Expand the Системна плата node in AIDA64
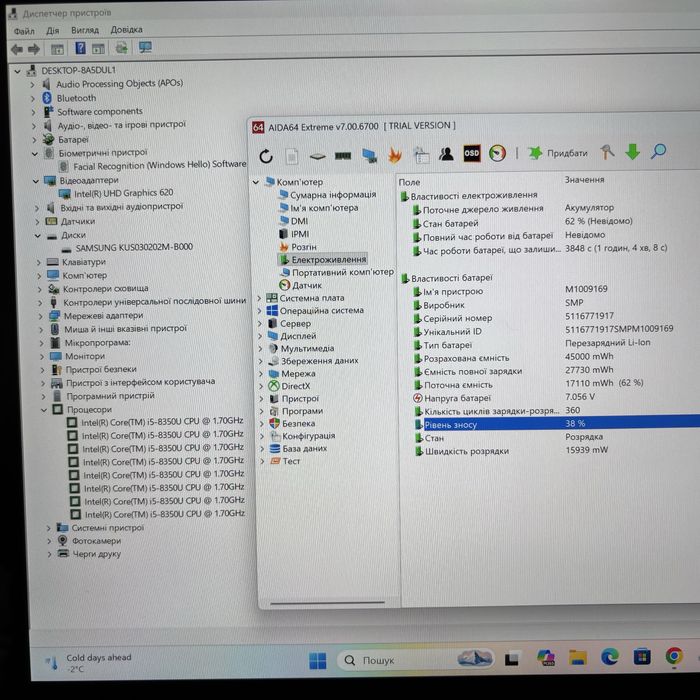Image resolution: width=700 pixels, height=700 pixels. [259, 298]
